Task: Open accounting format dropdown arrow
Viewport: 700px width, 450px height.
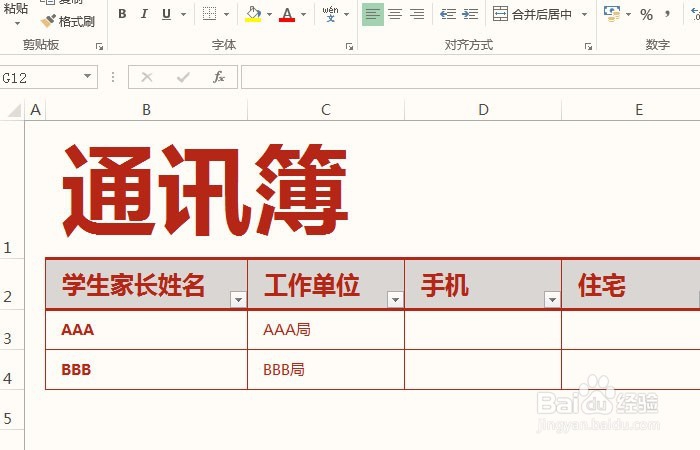Action: 629,14
